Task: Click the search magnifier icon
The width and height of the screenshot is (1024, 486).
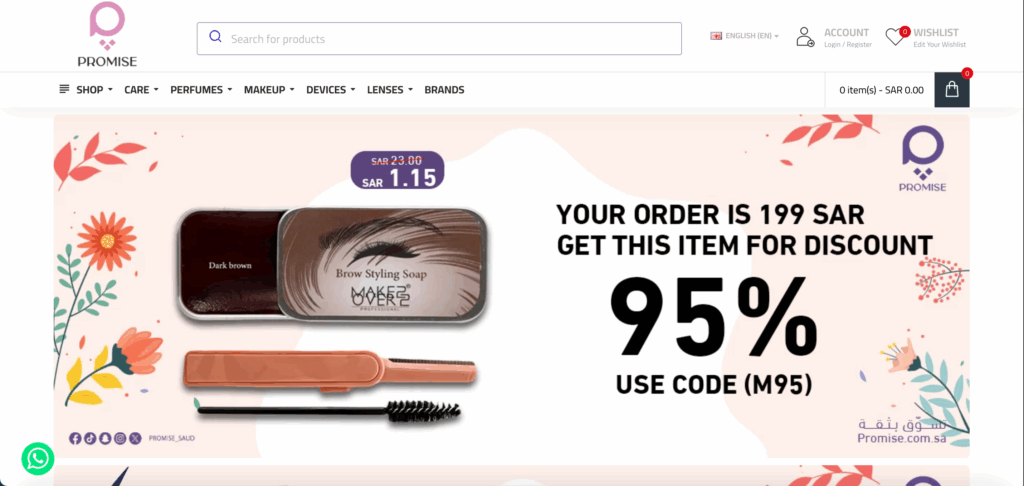Action: tap(215, 37)
